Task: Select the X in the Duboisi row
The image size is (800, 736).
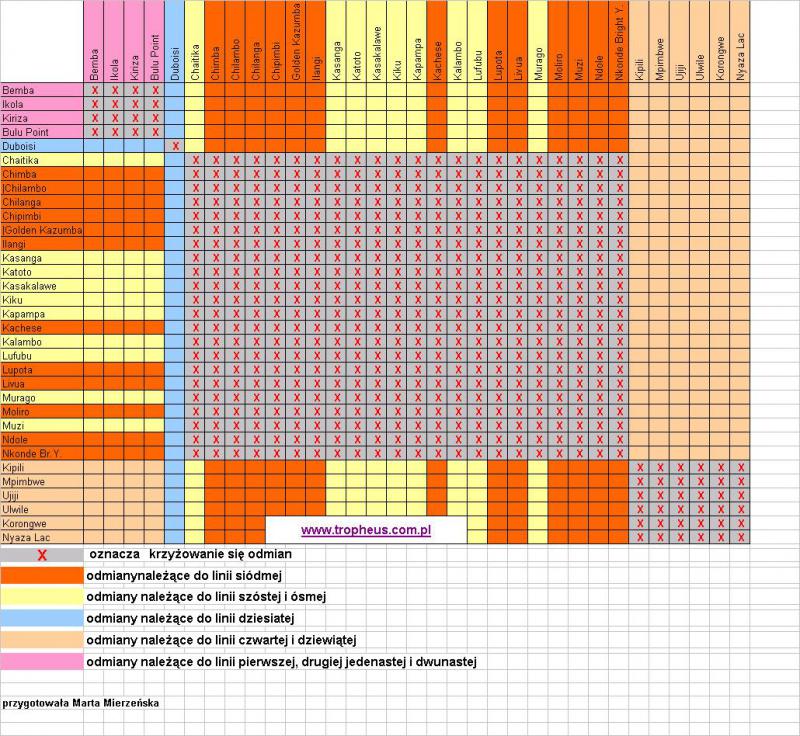Action: (x=175, y=146)
